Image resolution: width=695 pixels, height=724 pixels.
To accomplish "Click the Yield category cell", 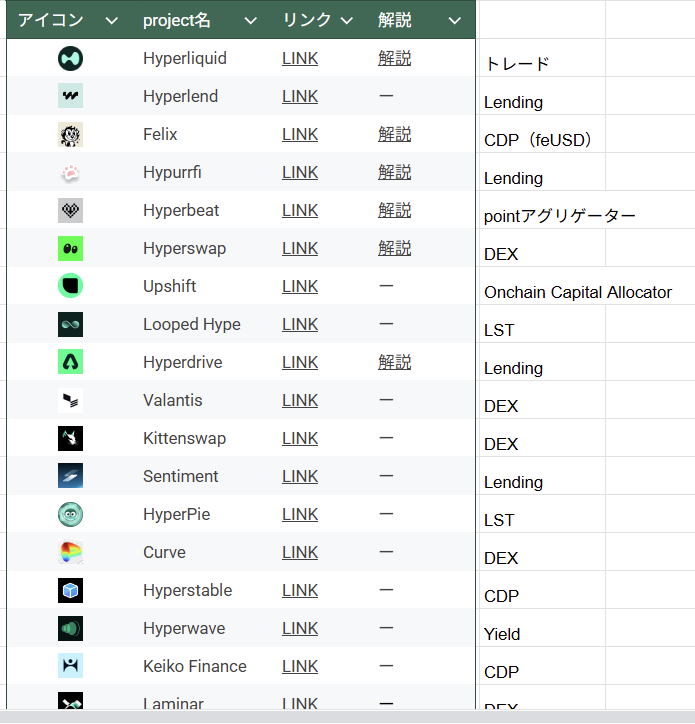I will click(542, 628).
